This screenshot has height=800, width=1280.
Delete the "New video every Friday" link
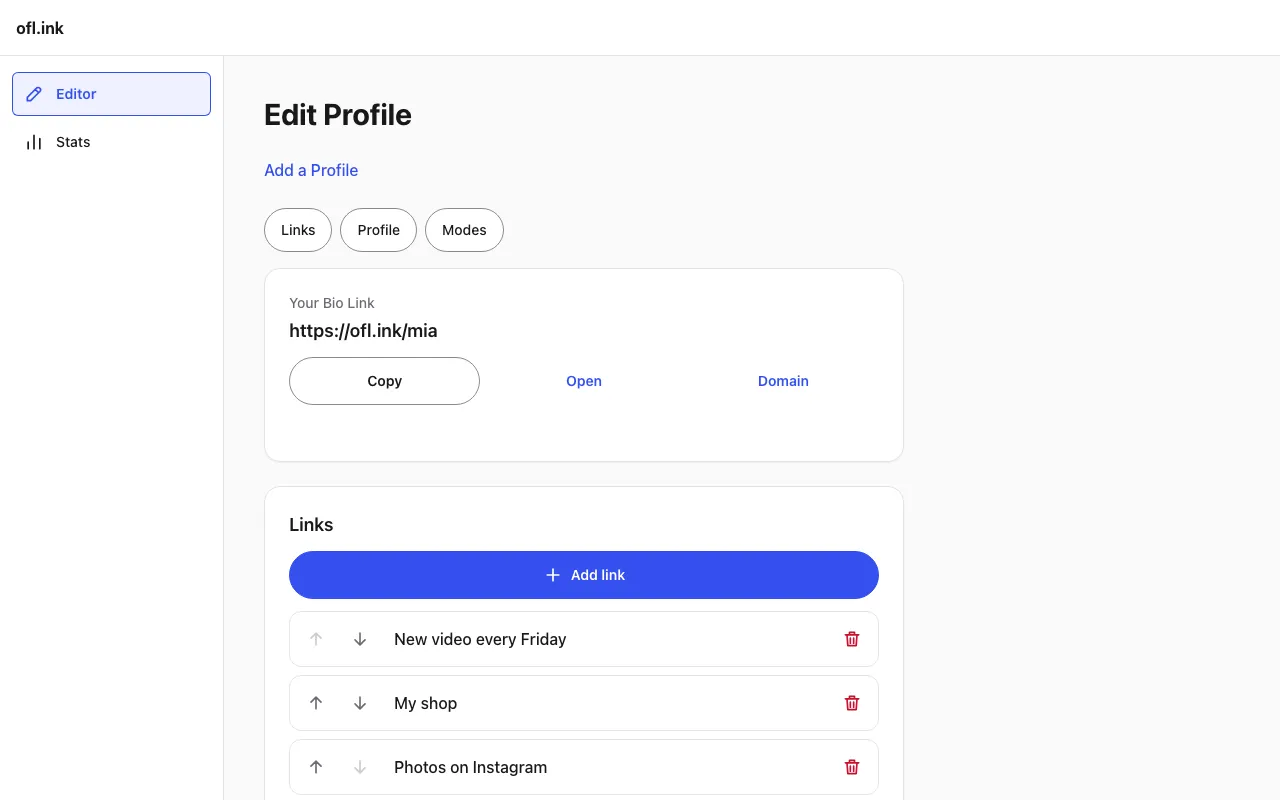pos(852,639)
